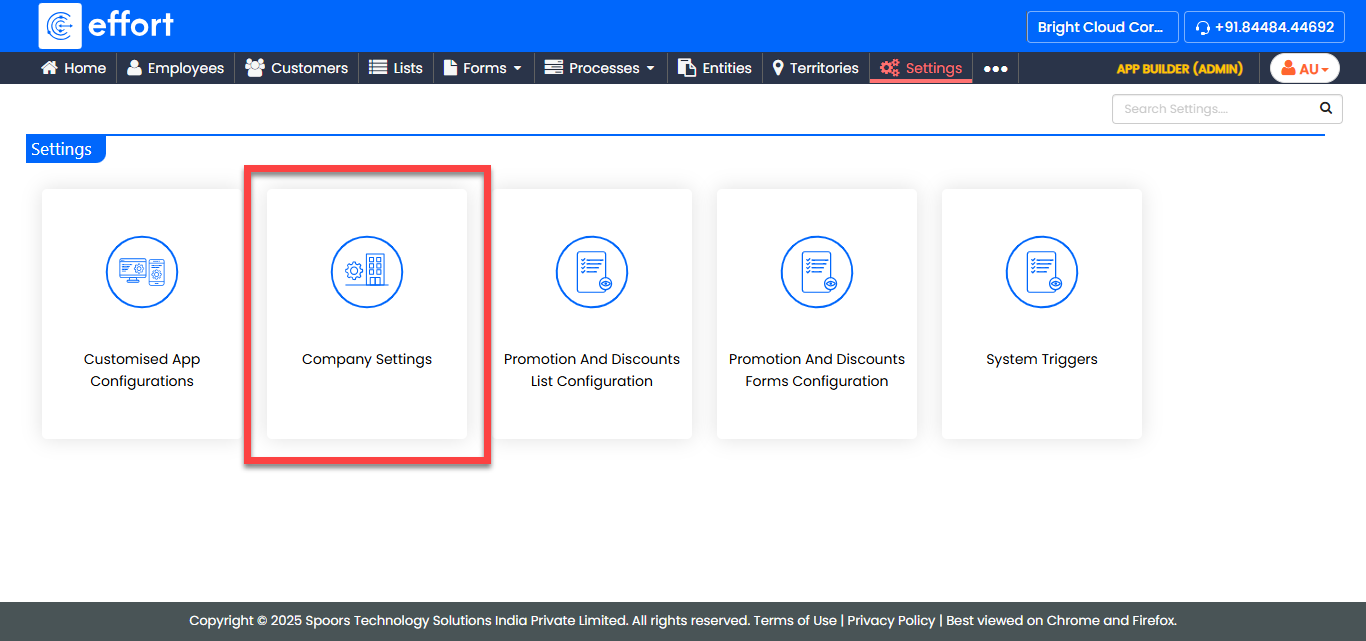Open the System Triggers icon
1366x641 pixels.
1042,272
